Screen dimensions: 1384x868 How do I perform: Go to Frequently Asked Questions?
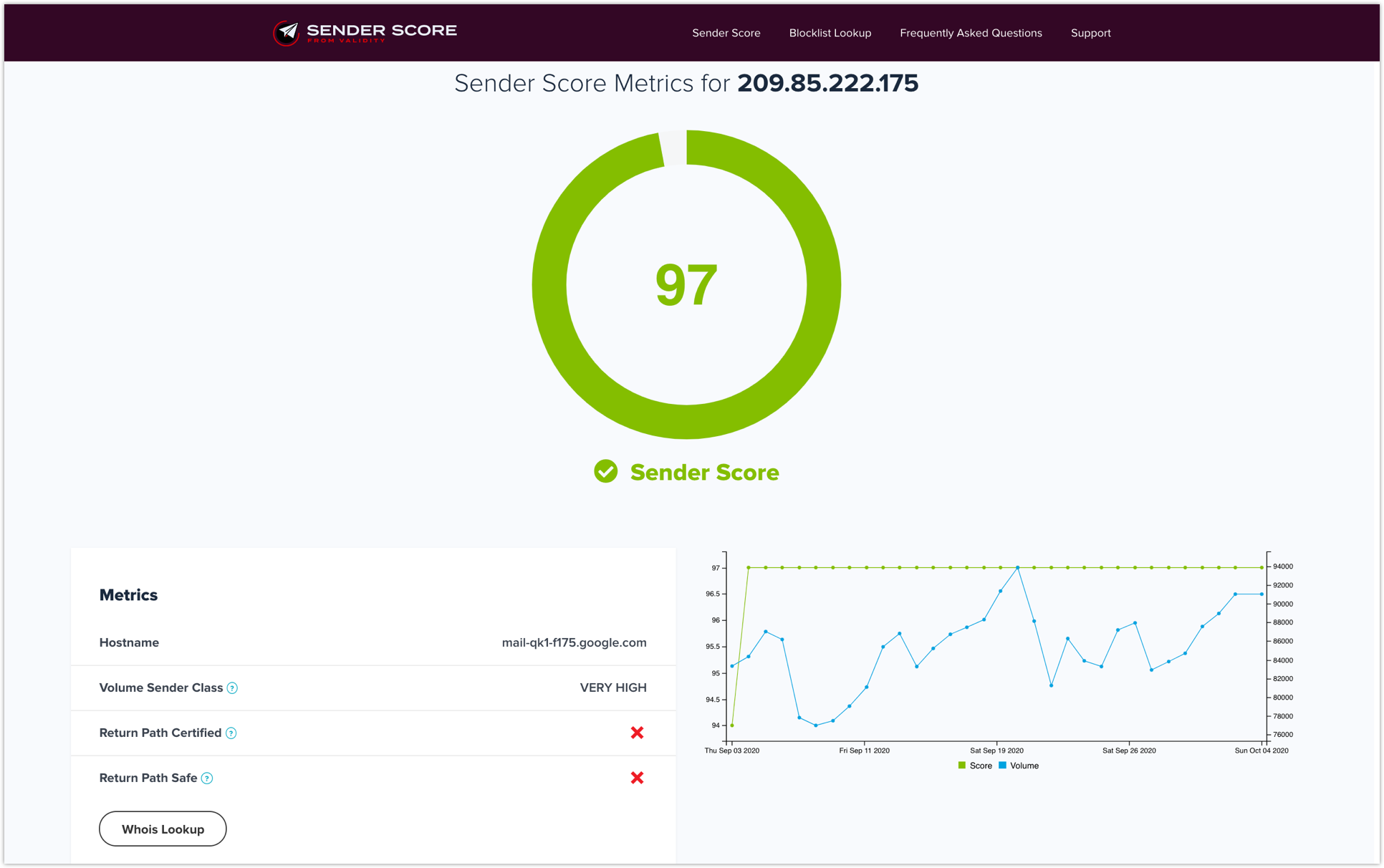click(x=970, y=33)
